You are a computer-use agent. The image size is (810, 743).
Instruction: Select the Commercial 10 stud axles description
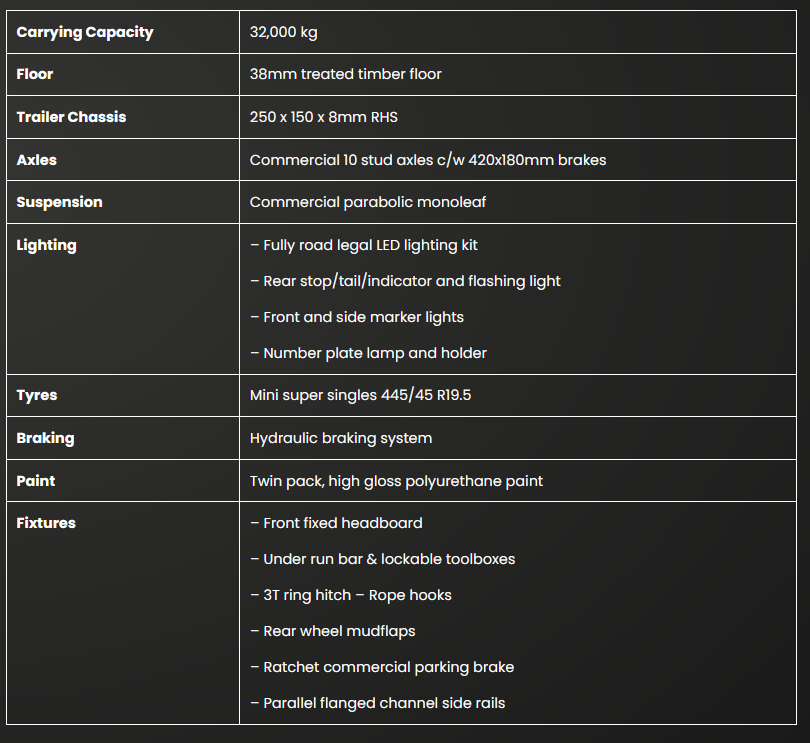click(x=427, y=160)
